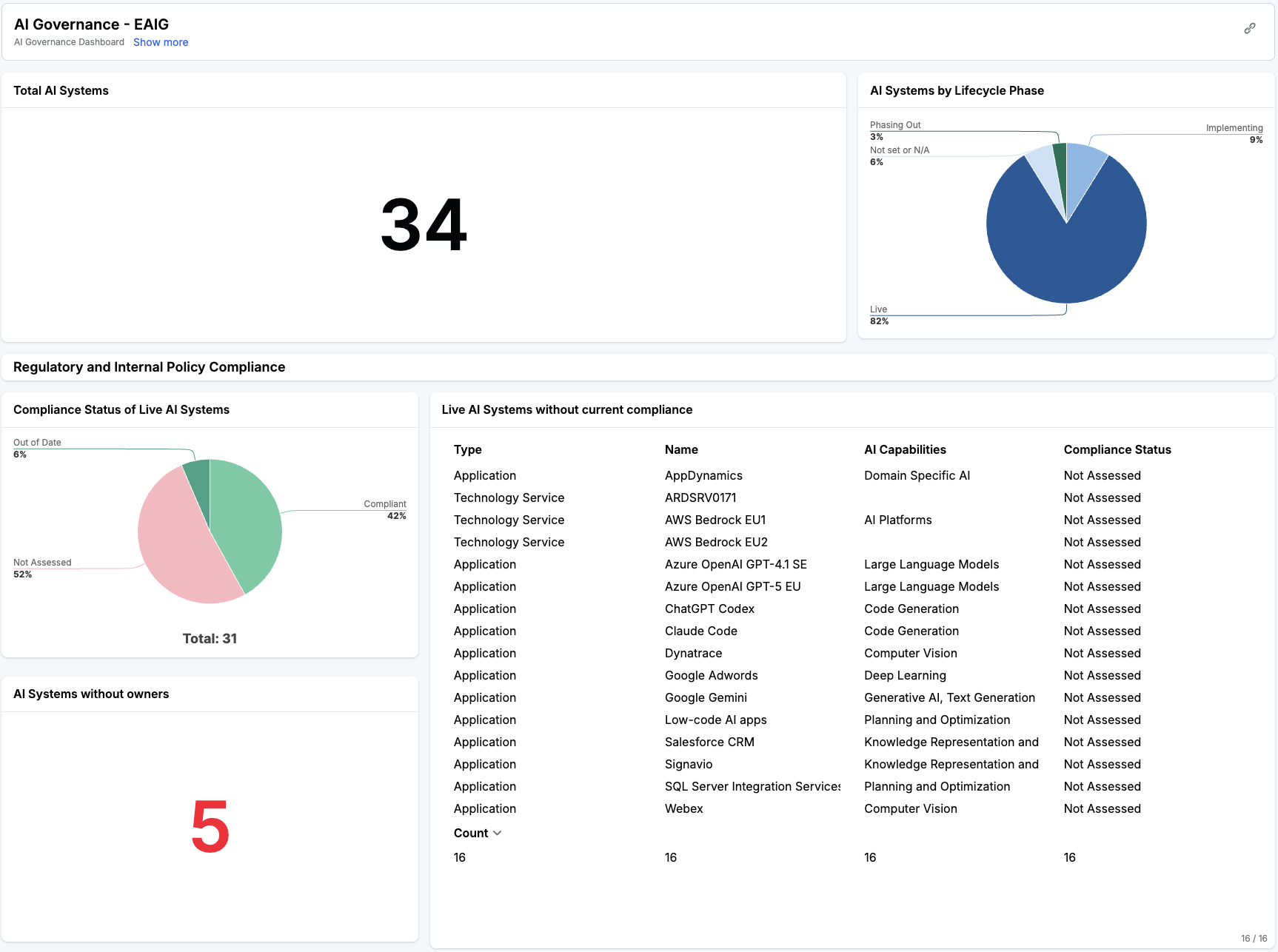The width and height of the screenshot is (1278, 952).
Task: Click the Count aggregation chevron at the table bottom
Action: point(498,833)
